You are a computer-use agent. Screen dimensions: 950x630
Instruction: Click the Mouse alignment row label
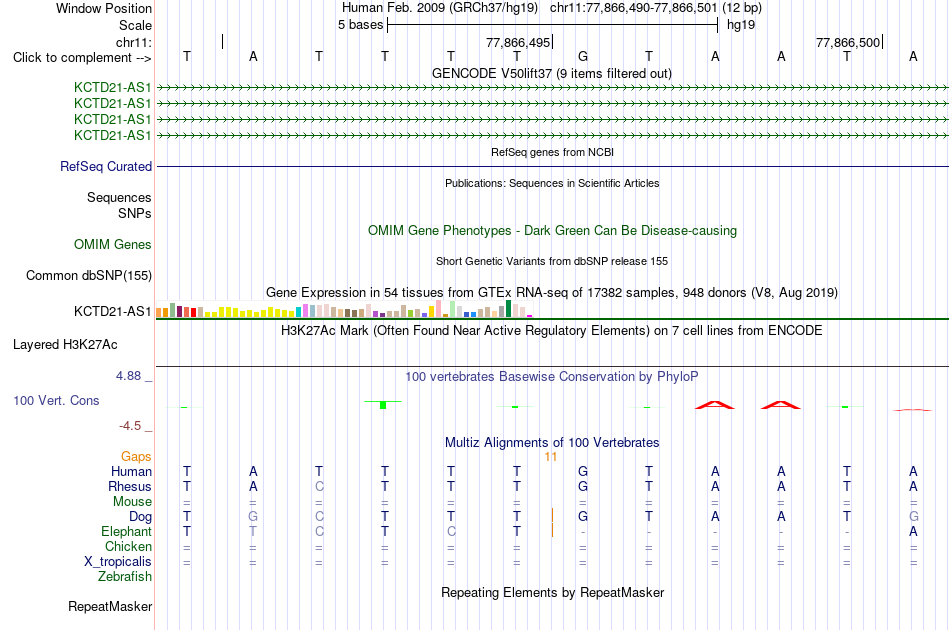[132, 502]
